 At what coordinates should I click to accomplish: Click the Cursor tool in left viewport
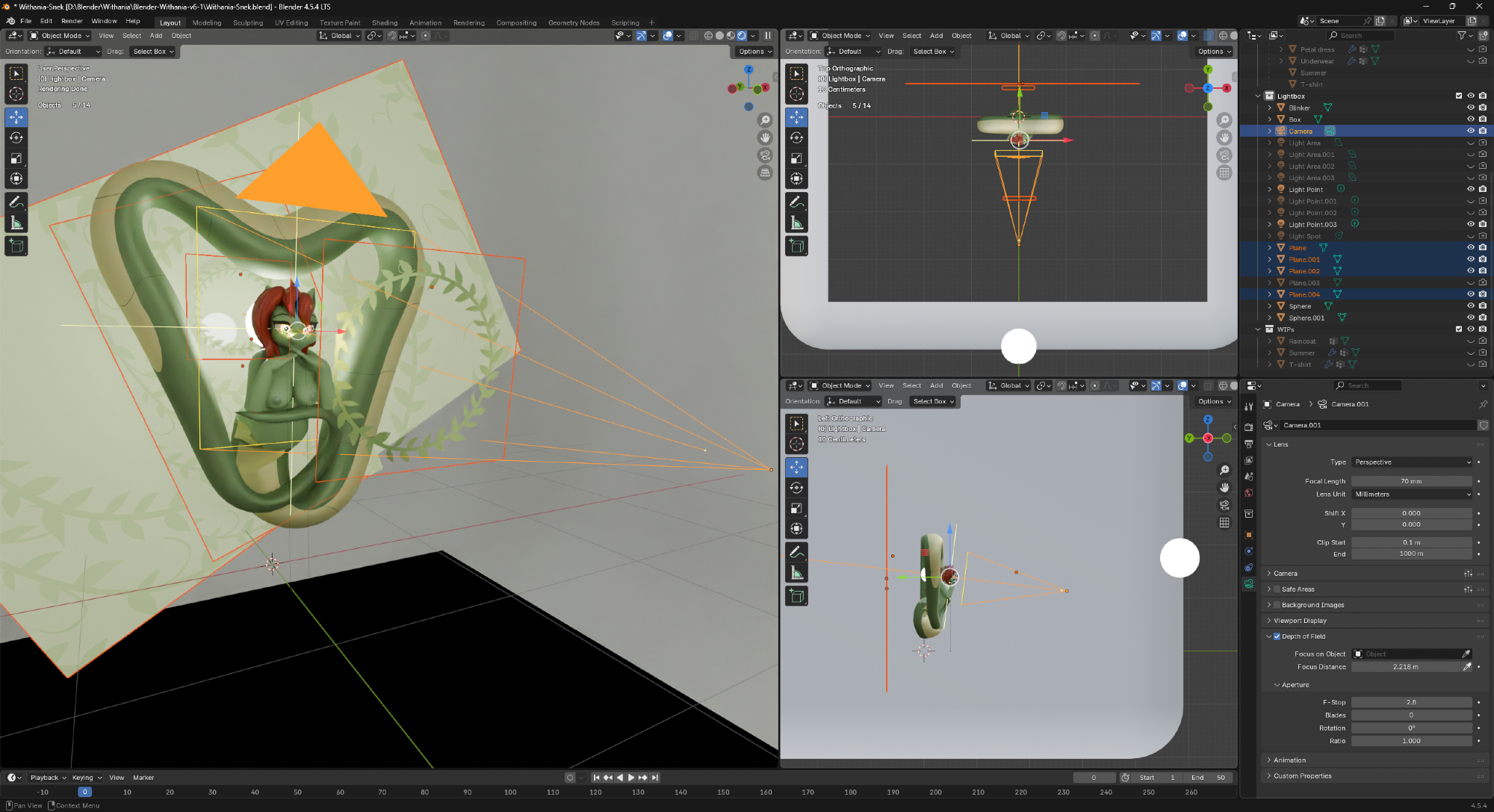click(x=16, y=93)
